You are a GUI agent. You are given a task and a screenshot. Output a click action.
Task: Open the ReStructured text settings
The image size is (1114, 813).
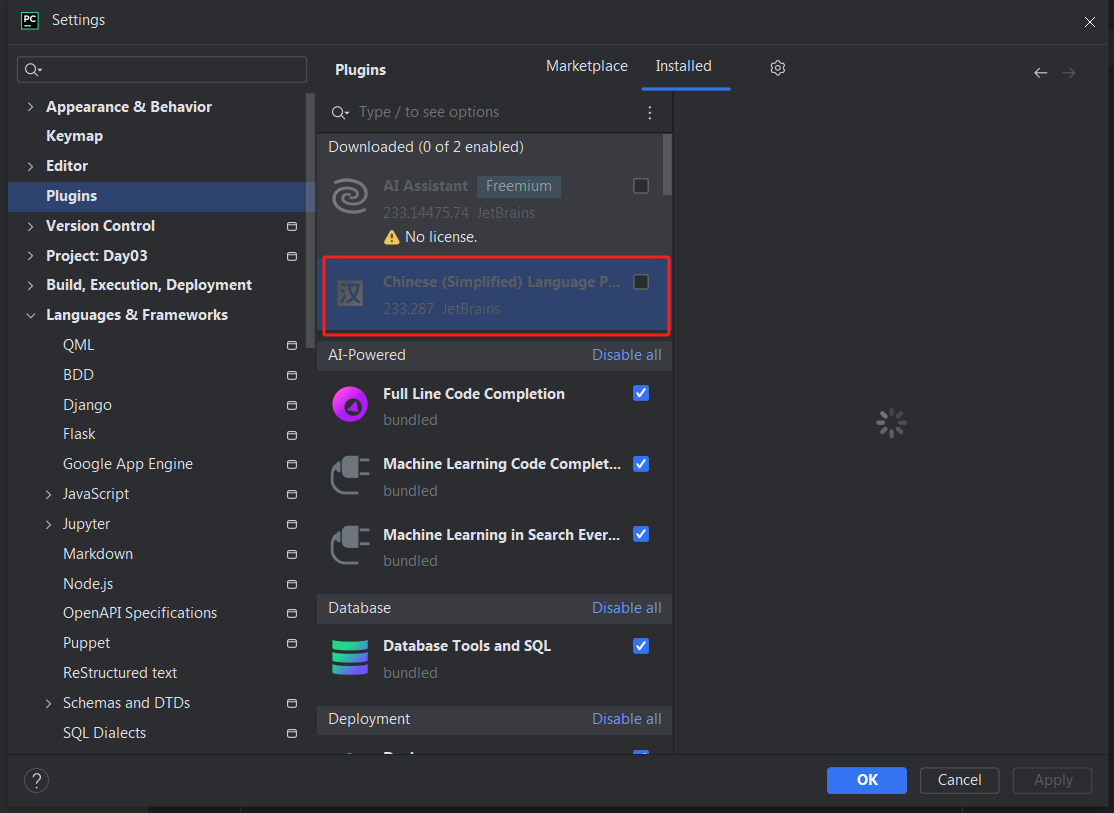(x=120, y=673)
